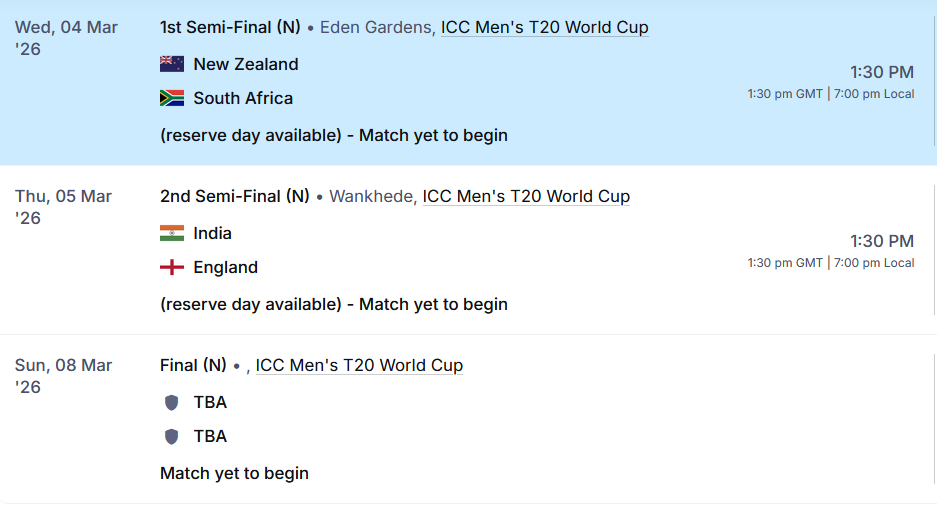Open the Final (N) match title
The height and width of the screenshot is (515, 937).
click(193, 366)
